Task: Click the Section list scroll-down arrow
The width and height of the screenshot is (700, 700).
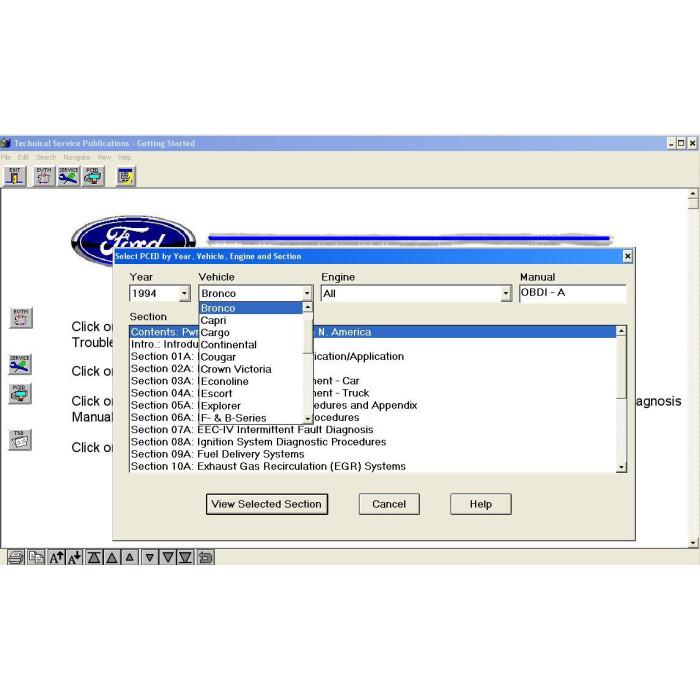Action: point(621,467)
